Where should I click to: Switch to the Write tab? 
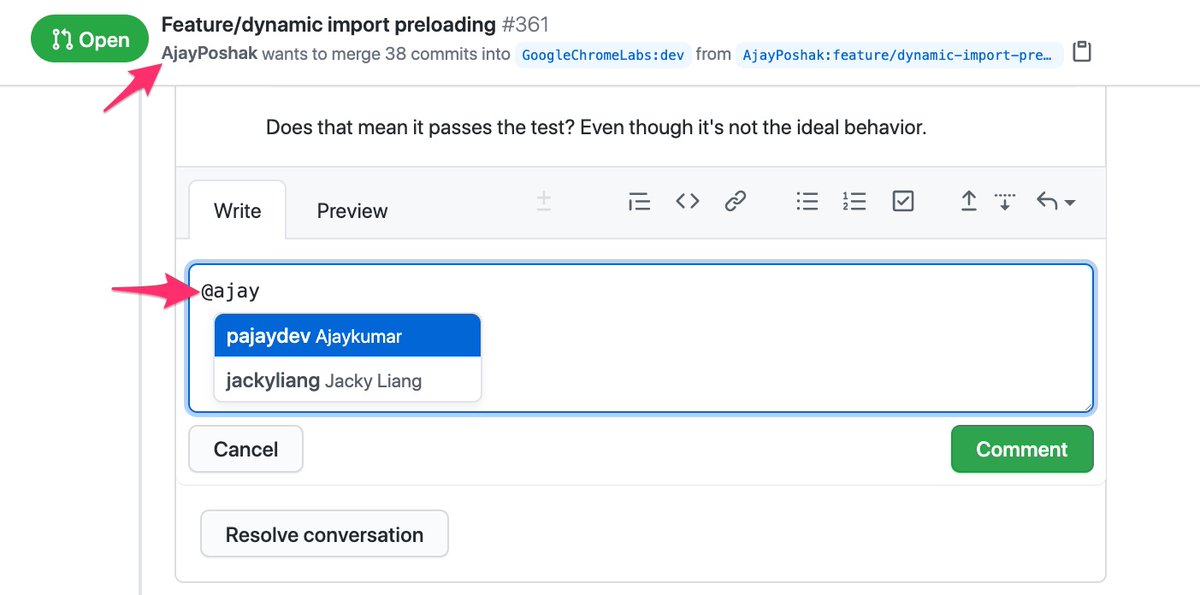tap(237, 210)
